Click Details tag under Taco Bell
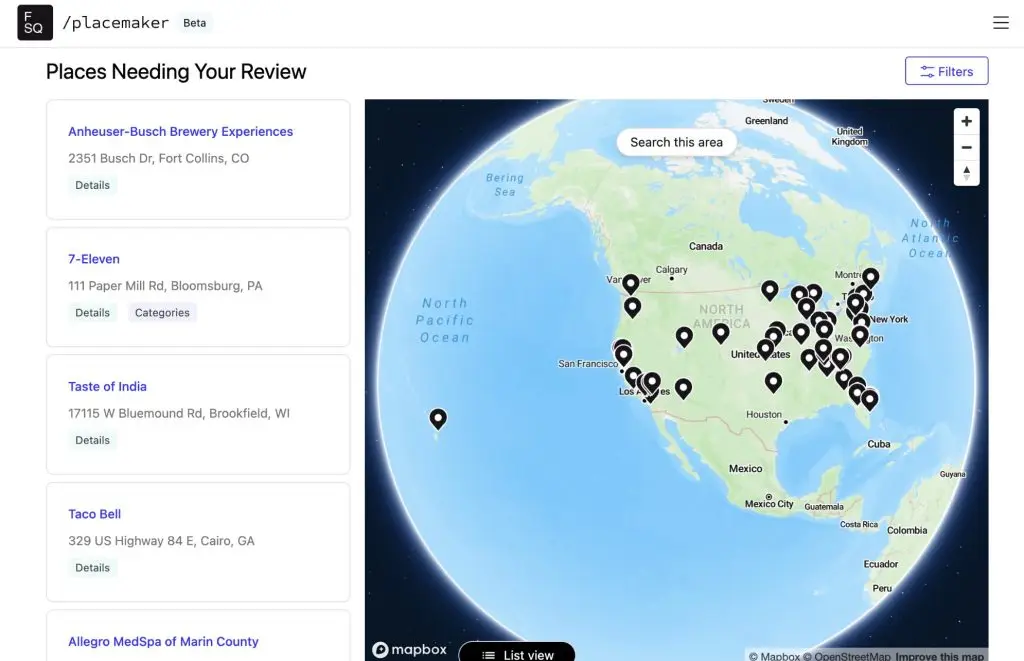The width and height of the screenshot is (1024, 661). (x=92, y=568)
